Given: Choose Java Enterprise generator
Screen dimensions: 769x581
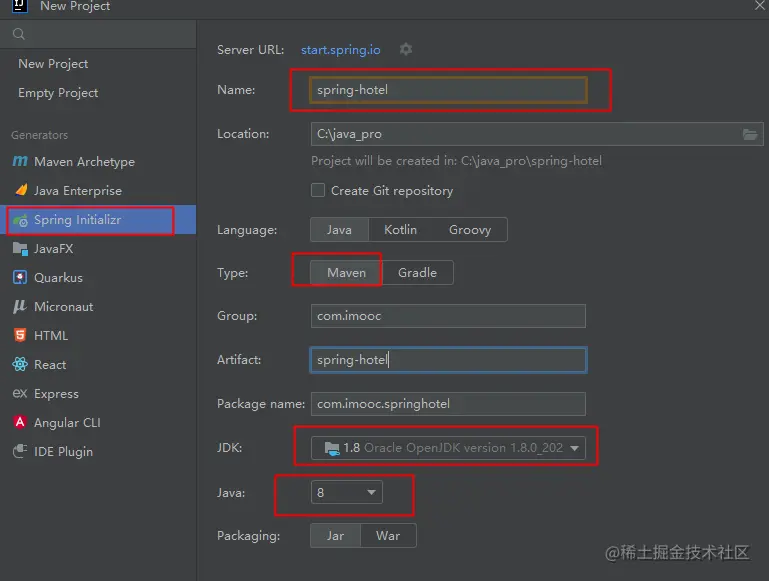Looking at the screenshot, I should coord(98,190).
